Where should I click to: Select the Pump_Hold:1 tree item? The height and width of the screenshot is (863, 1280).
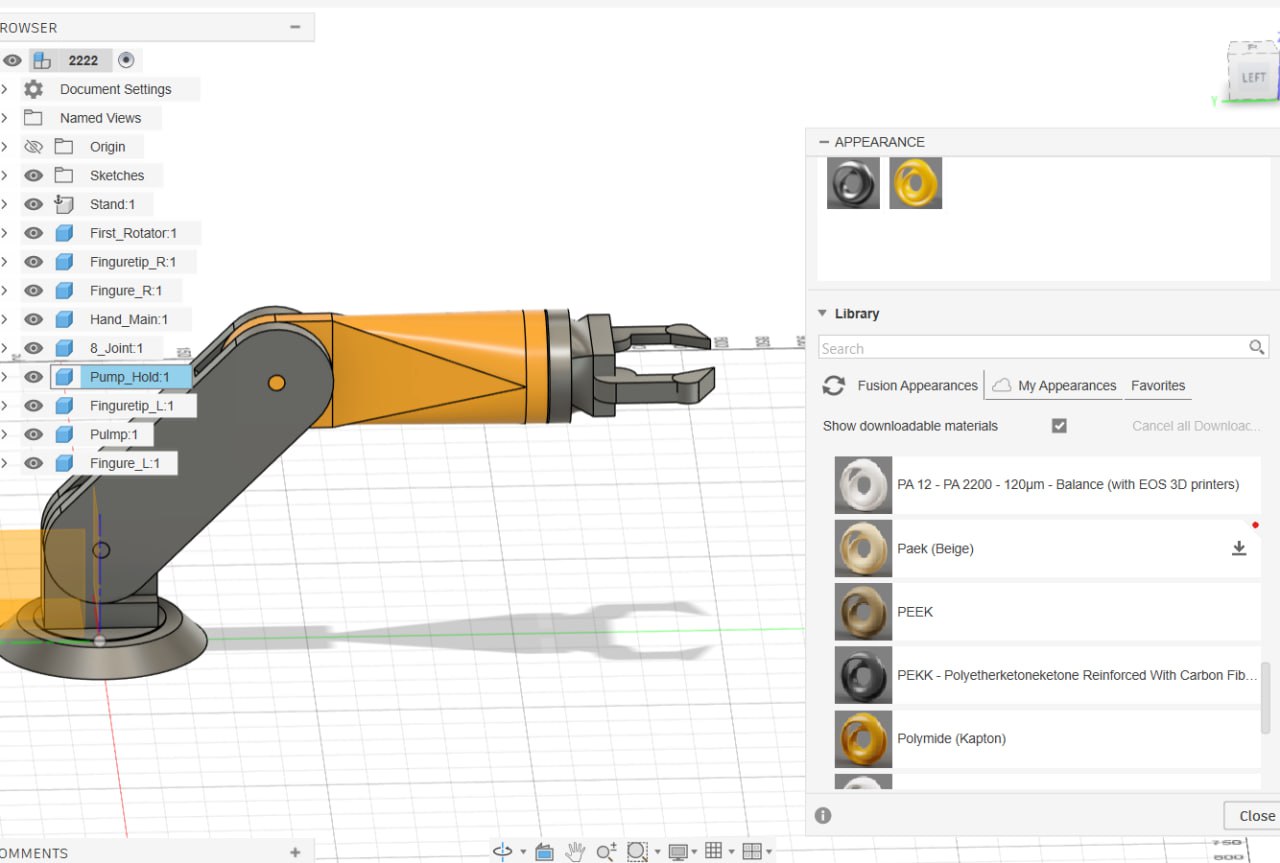130,377
